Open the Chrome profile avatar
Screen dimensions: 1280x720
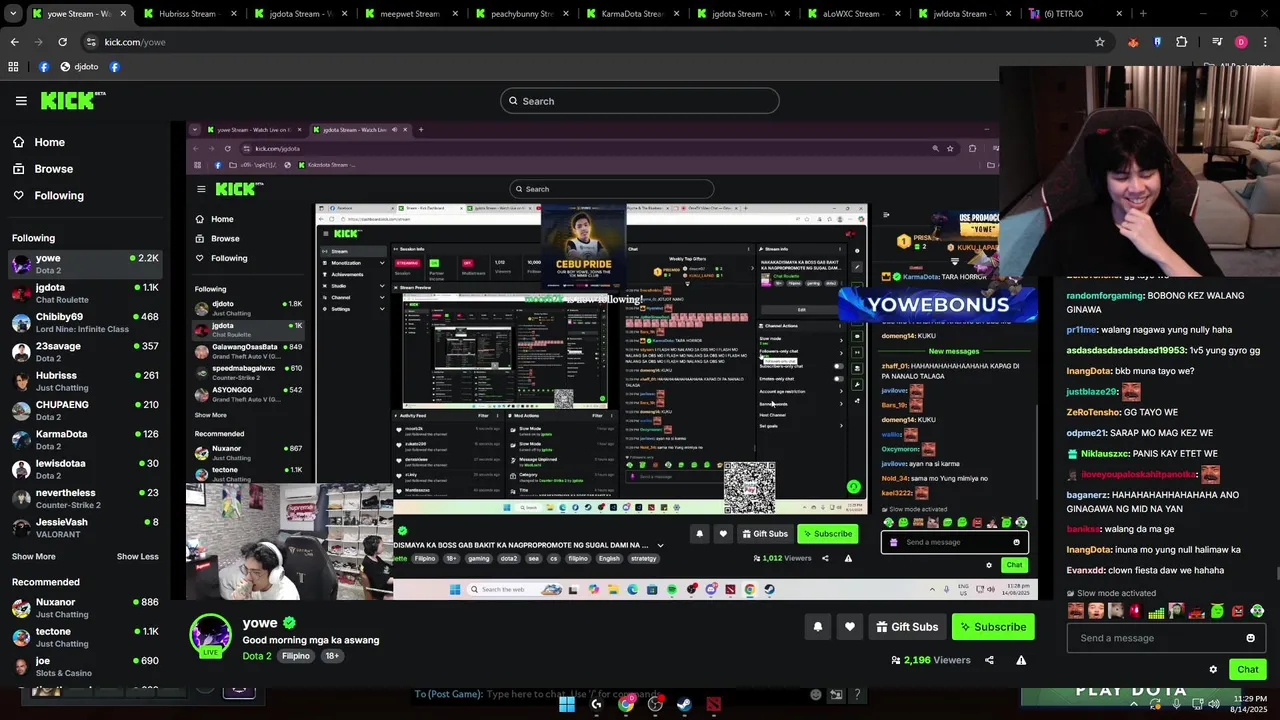tap(1241, 42)
